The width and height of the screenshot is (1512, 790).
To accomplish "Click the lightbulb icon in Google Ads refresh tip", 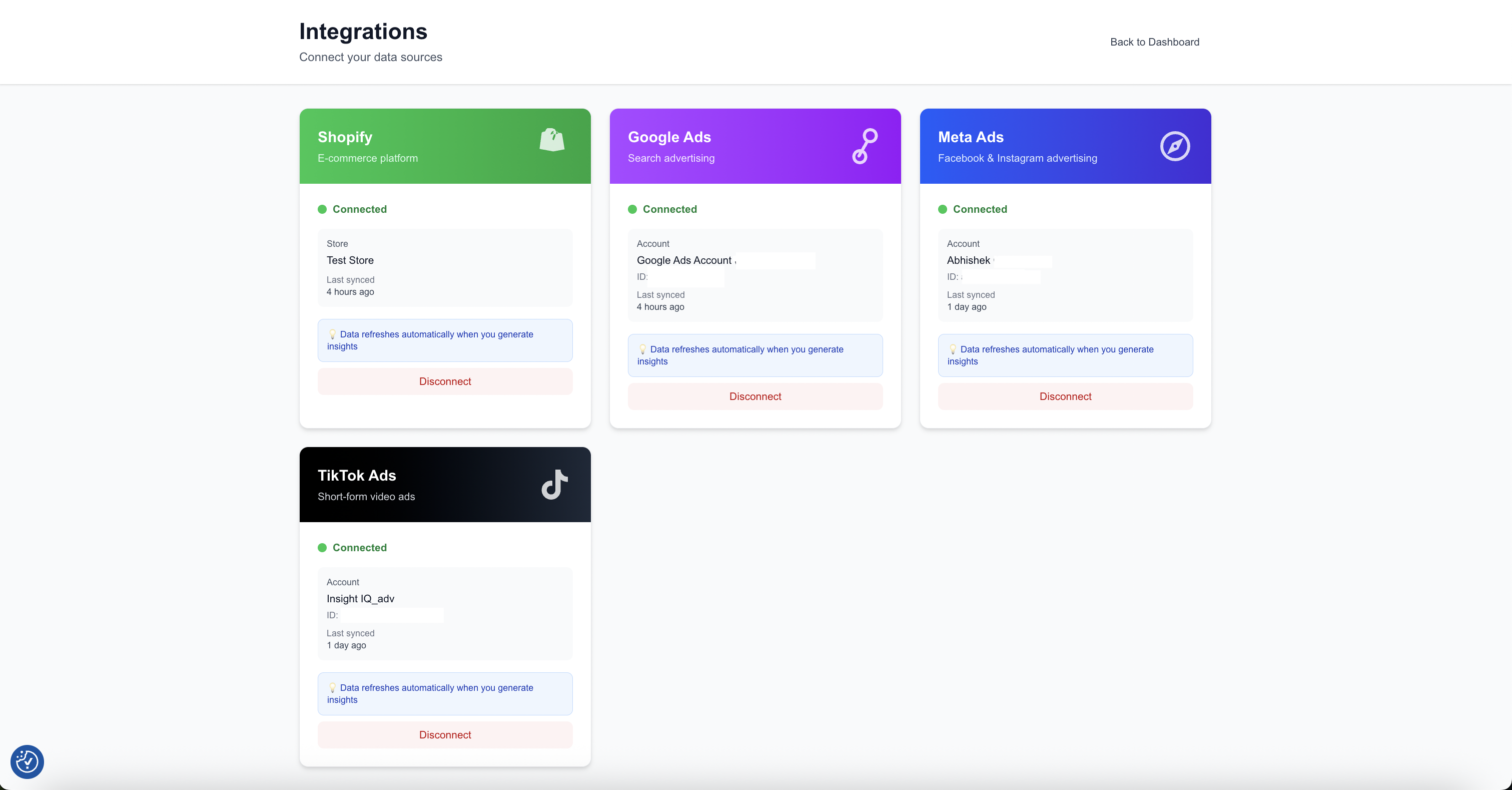I will [643, 349].
